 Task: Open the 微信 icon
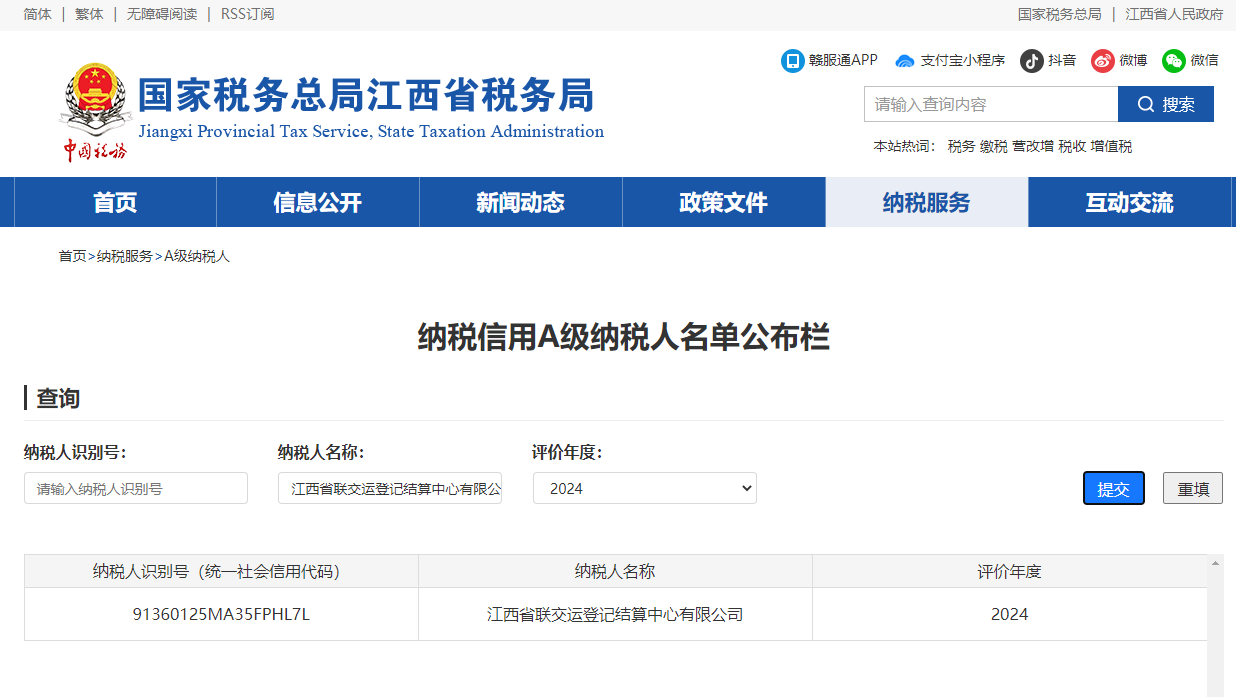(1173, 61)
